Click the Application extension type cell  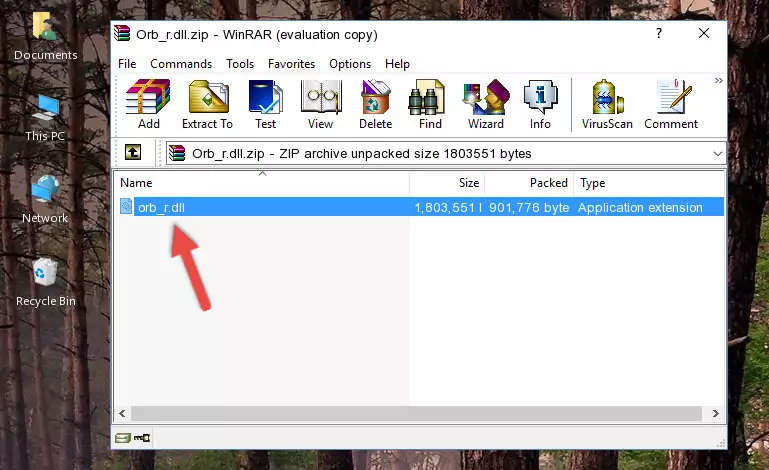(x=640, y=208)
